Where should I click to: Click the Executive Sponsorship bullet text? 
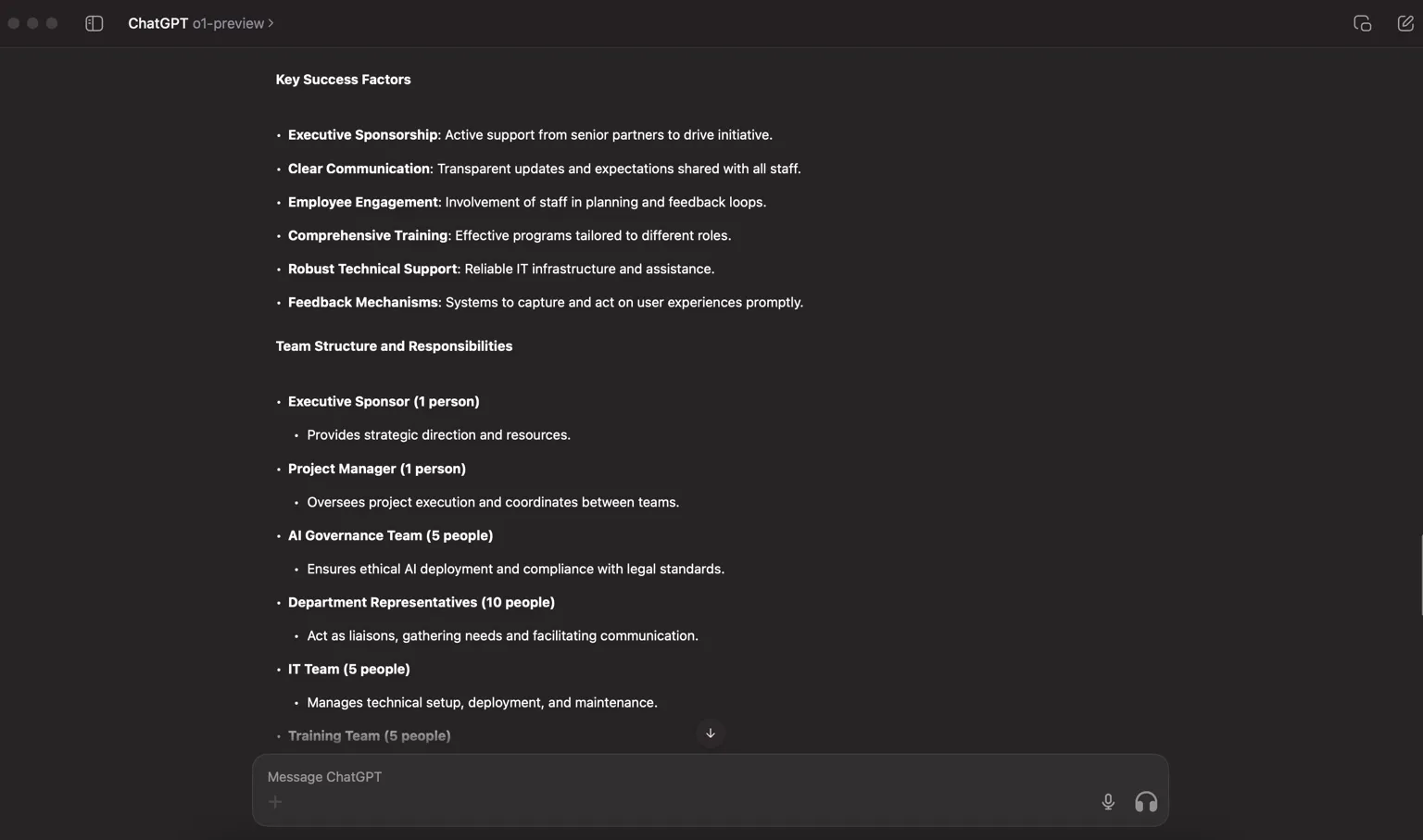[362, 135]
